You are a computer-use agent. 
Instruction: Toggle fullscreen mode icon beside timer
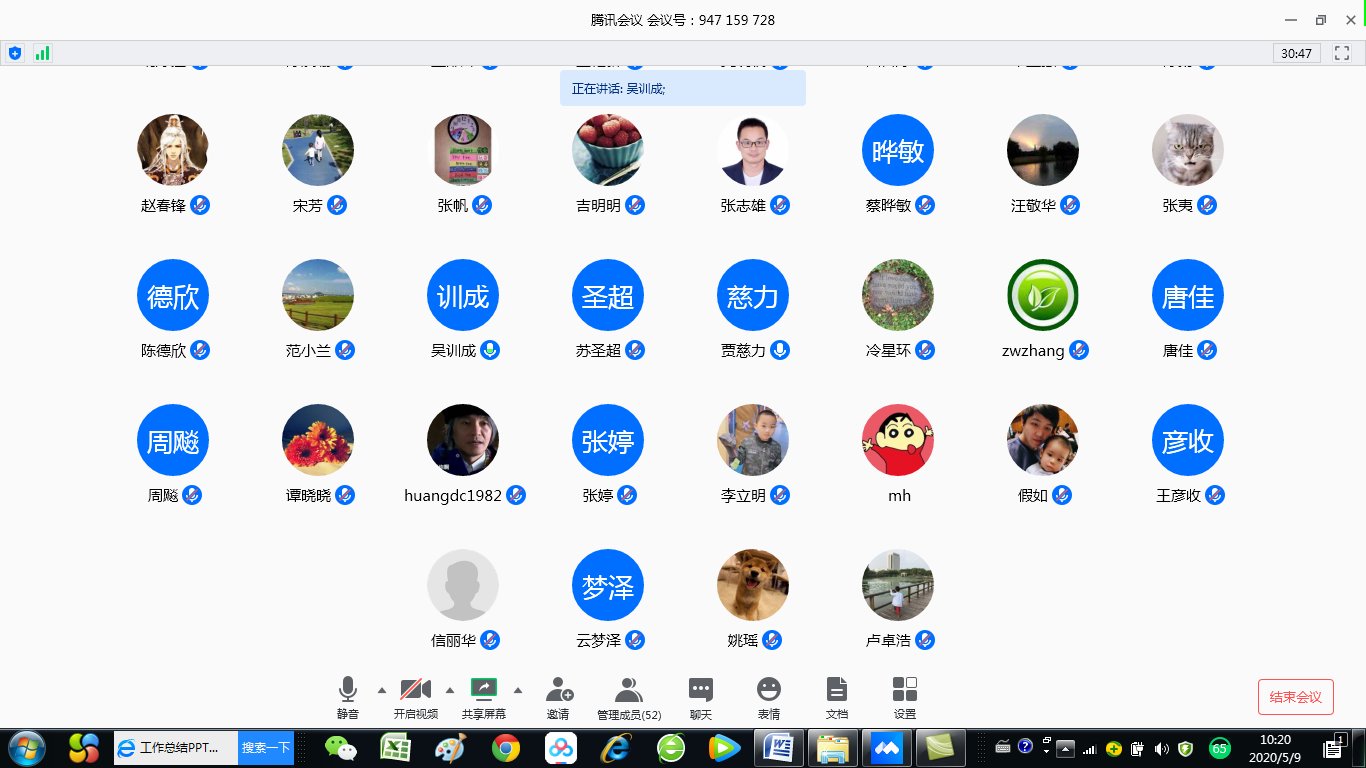[1342, 53]
